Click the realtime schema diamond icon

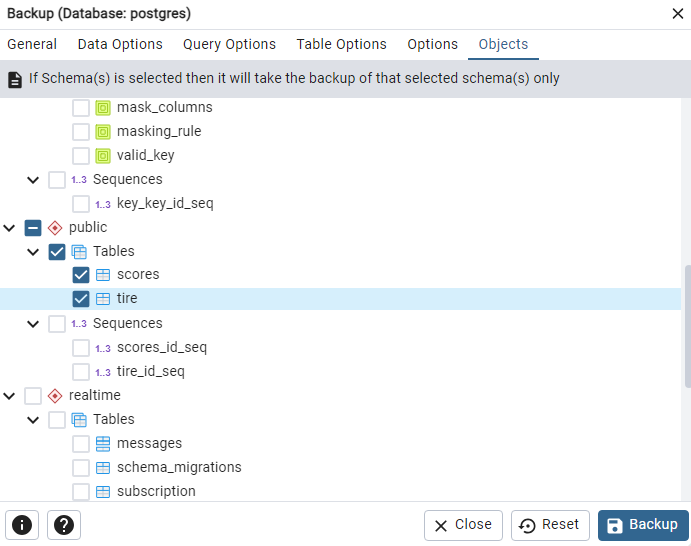(55, 396)
